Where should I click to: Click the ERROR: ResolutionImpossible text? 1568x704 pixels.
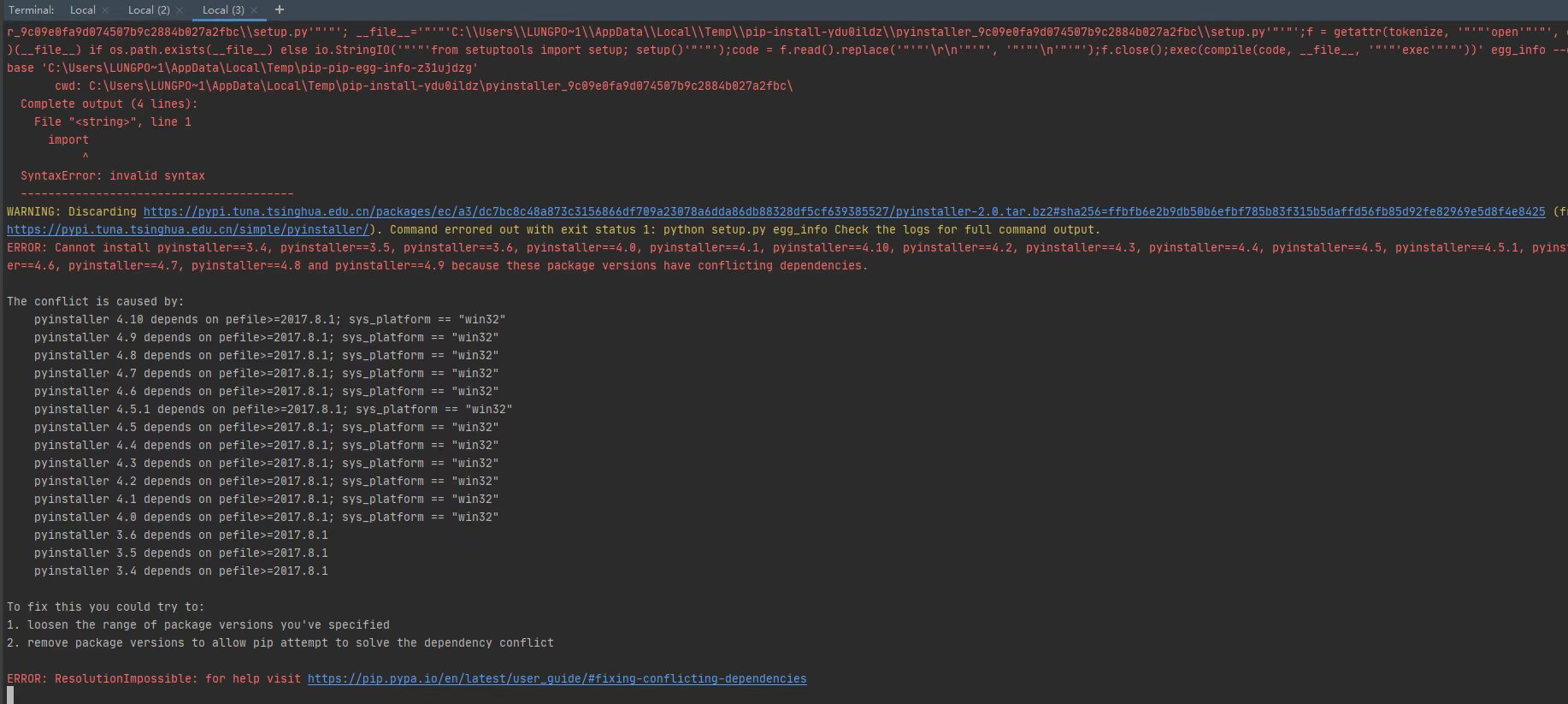tap(103, 678)
